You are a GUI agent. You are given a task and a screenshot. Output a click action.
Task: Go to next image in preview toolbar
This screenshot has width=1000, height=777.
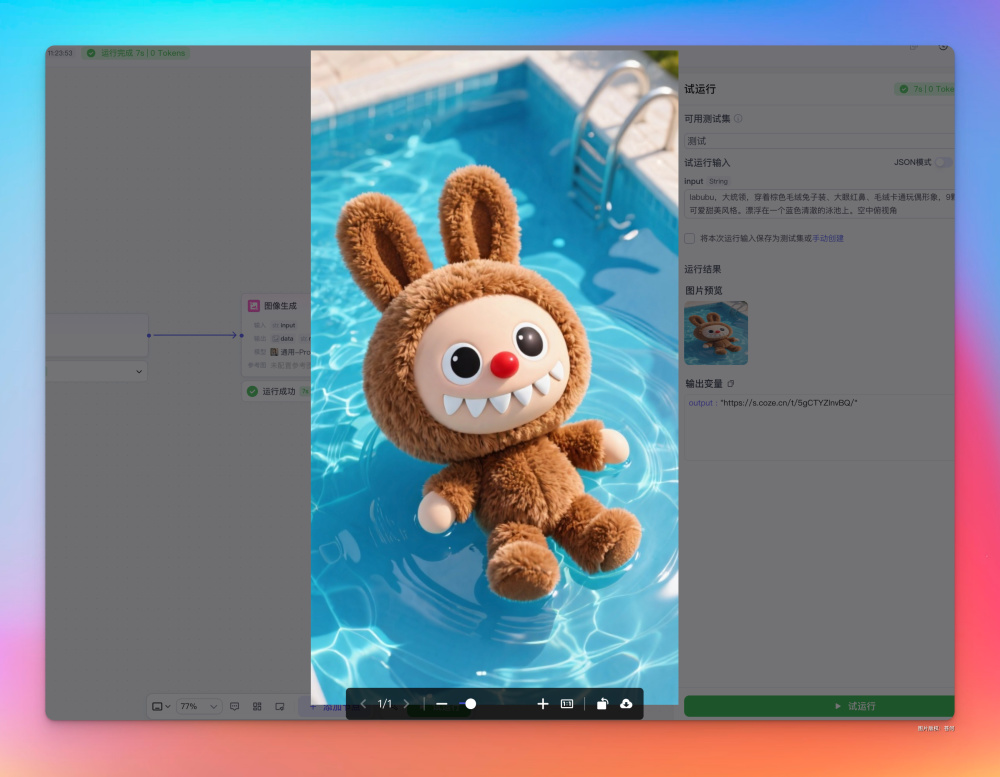[406, 704]
